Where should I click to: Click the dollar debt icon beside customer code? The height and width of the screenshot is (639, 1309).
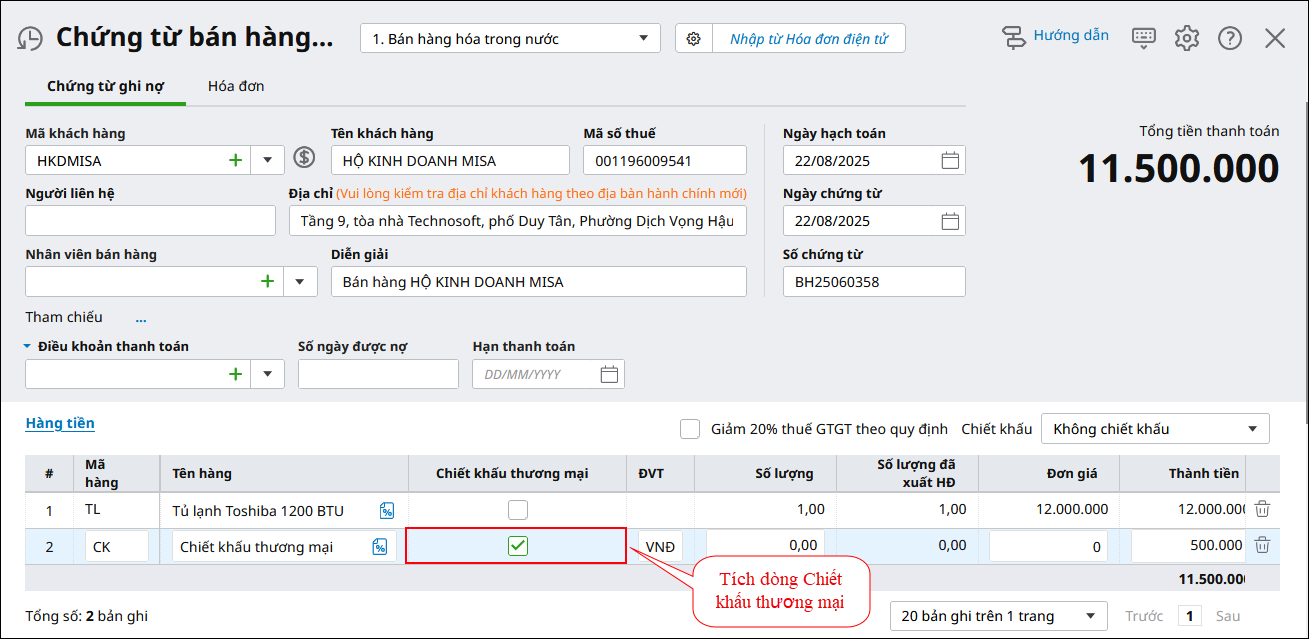304,158
